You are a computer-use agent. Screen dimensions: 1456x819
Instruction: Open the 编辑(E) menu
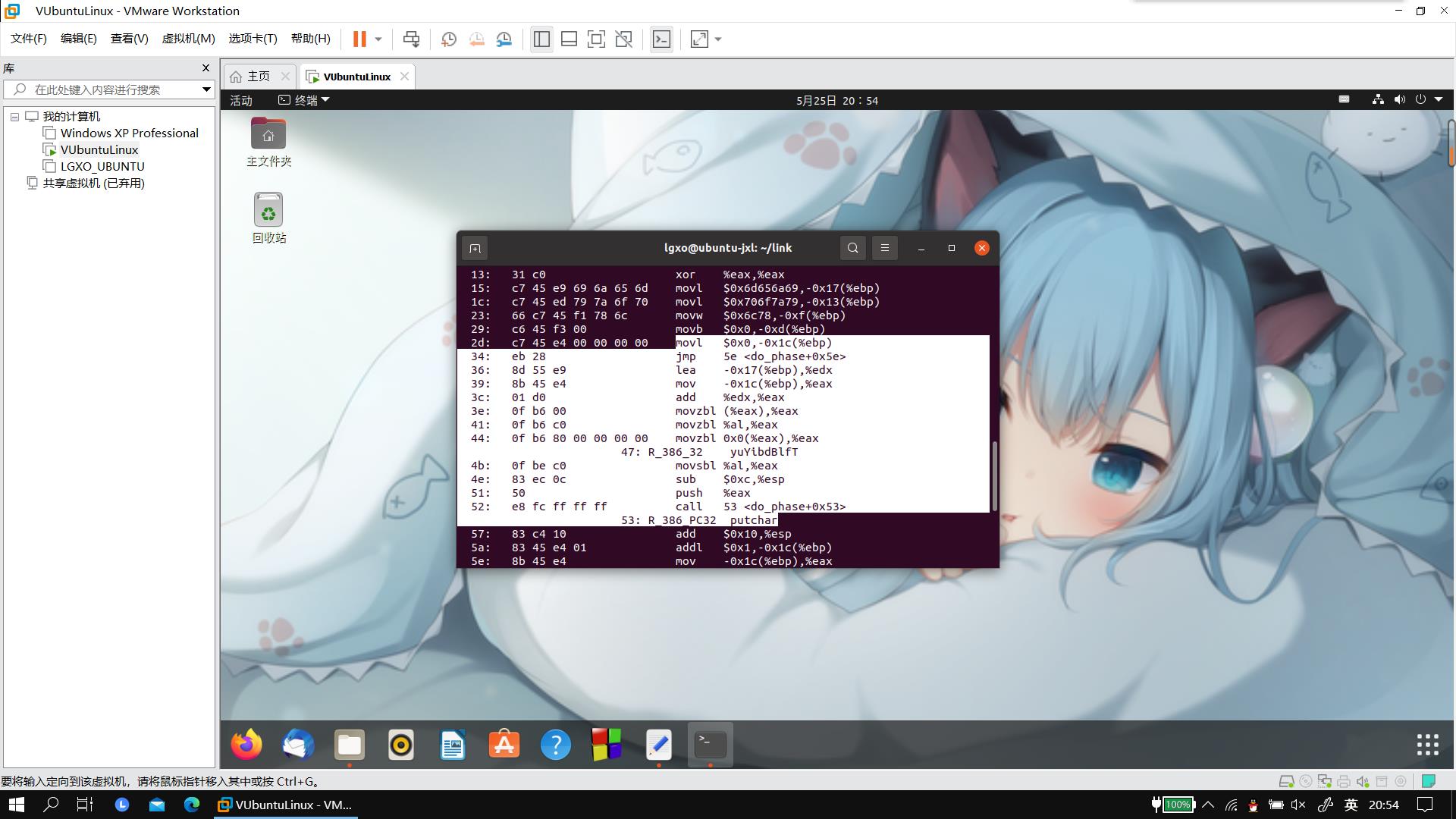(78, 39)
